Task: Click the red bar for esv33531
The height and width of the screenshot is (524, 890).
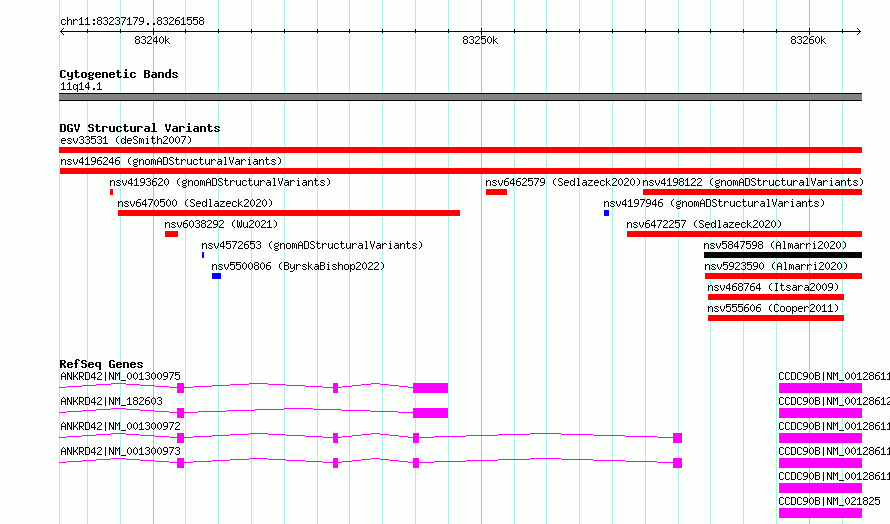Action: (460, 150)
